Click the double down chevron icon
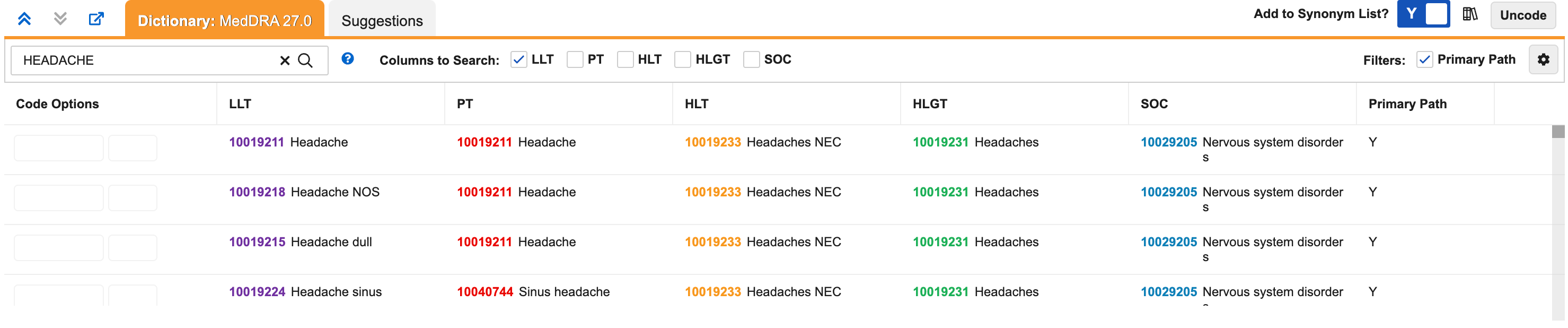1568x328 pixels. point(60,19)
